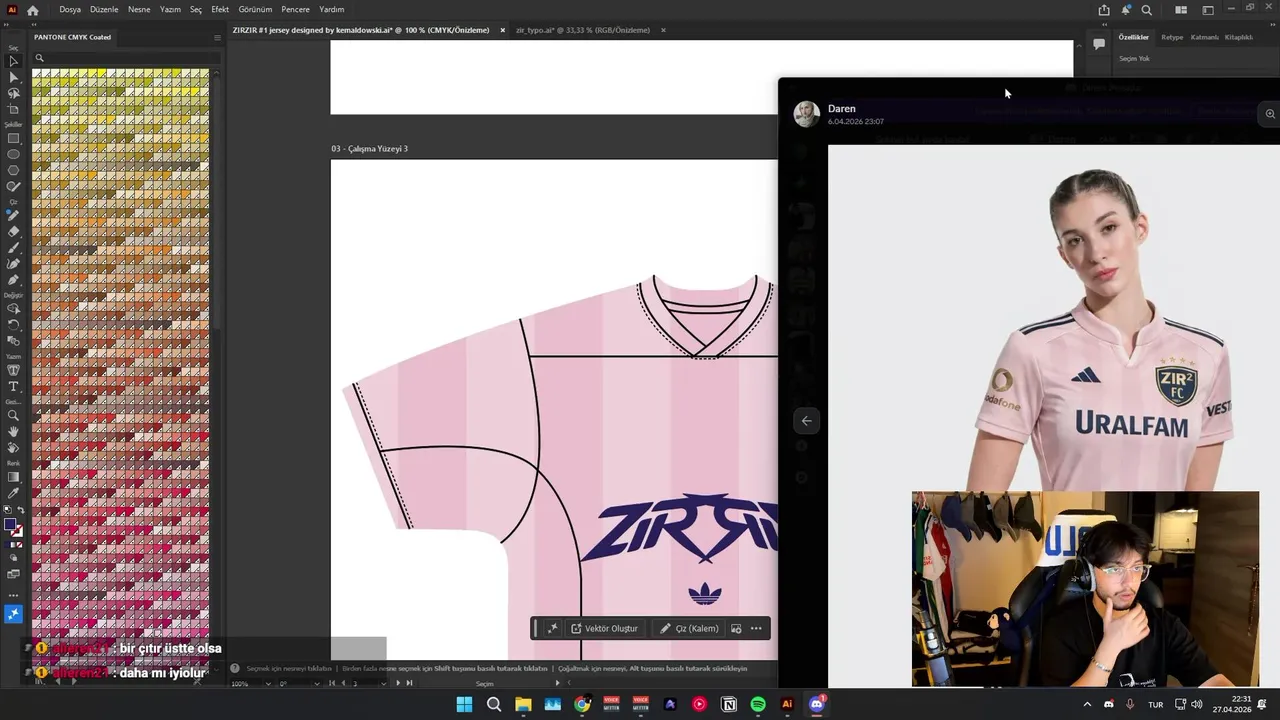Screen dimensions: 1280x720
Task: Open the Nesne menu
Action: tap(139, 10)
